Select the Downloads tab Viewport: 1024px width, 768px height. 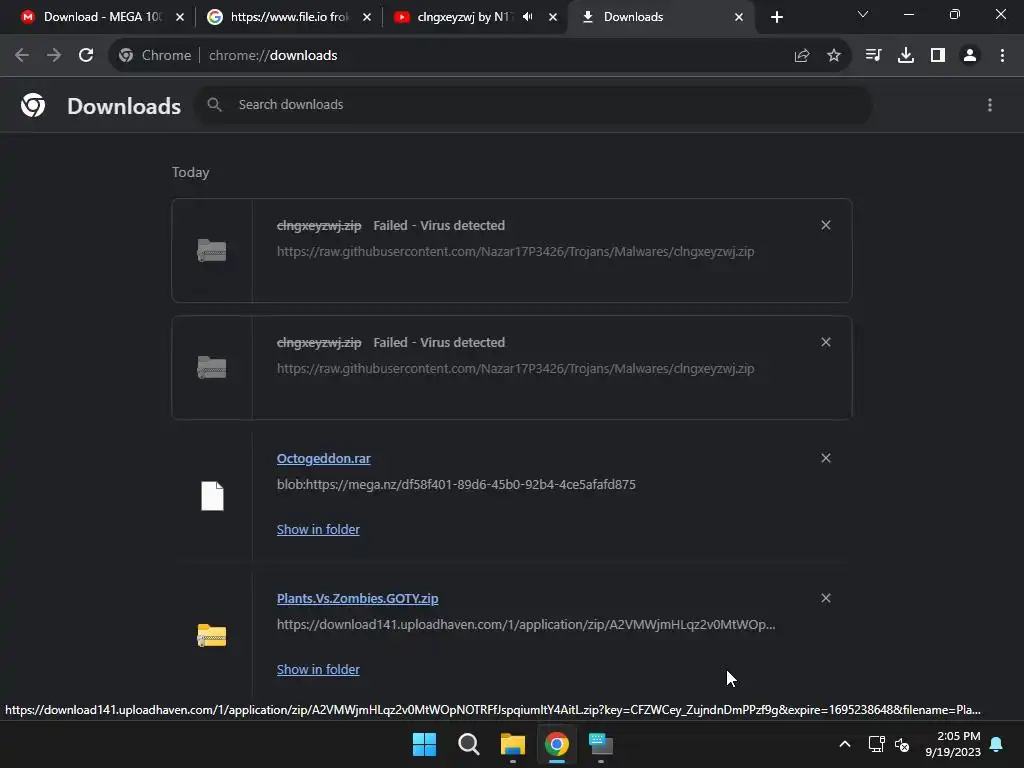tap(661, 17)
